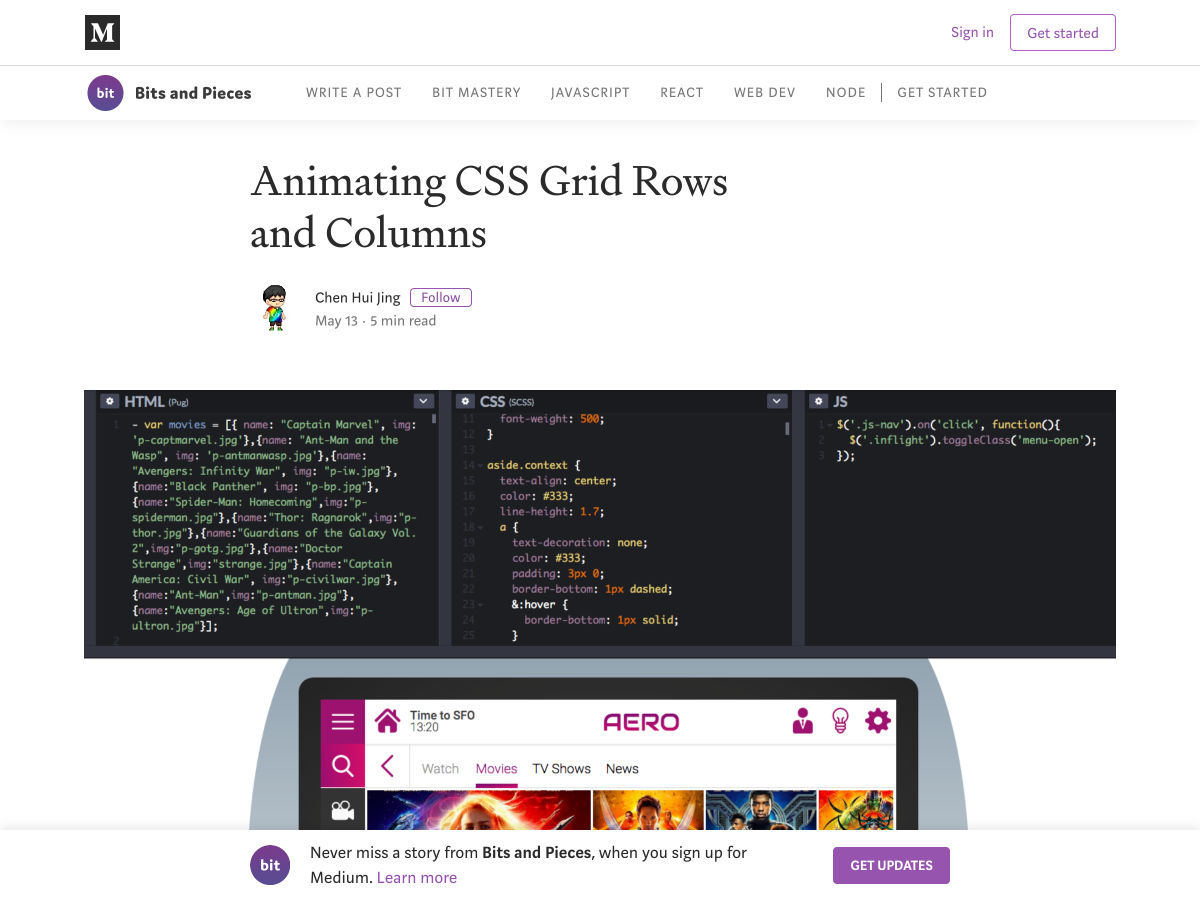Open Chen Hui Jing author name link
The width and height of the screenshot is (1200, 900).
point(357,297)
